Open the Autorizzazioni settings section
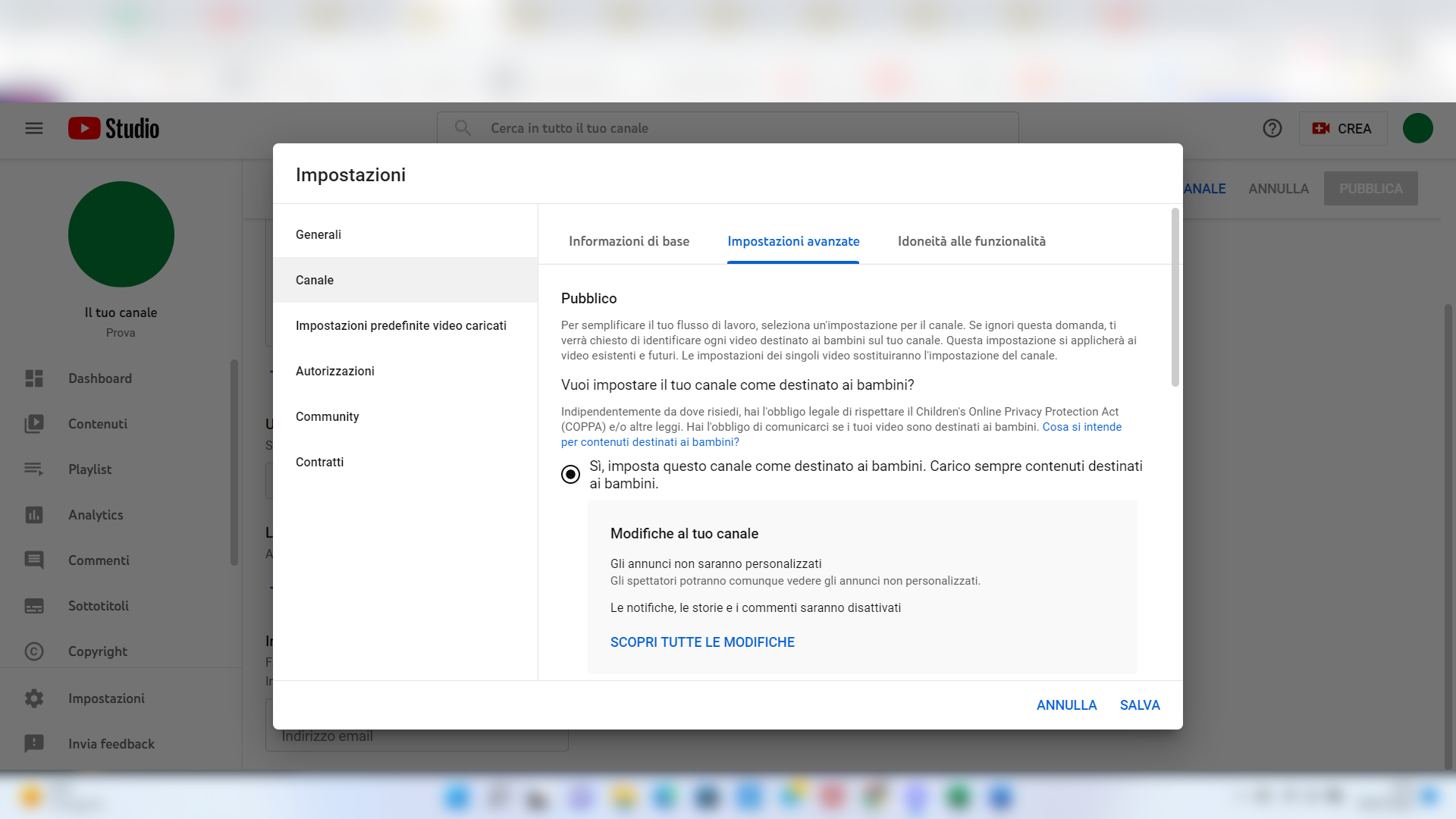1456x819 pixels. (334, 371)
